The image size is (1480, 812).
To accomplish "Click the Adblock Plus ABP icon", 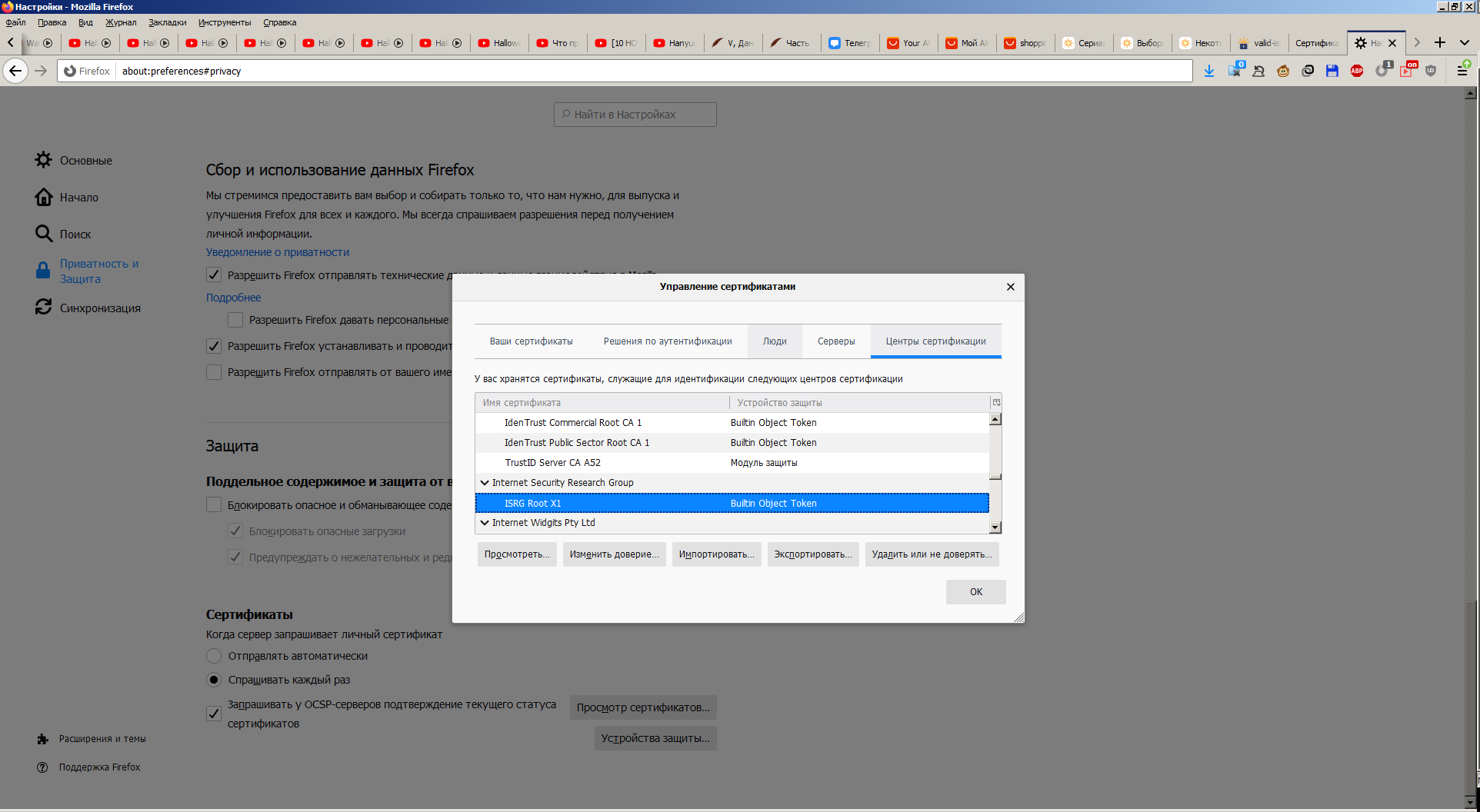I will [x=1357, y=71].
